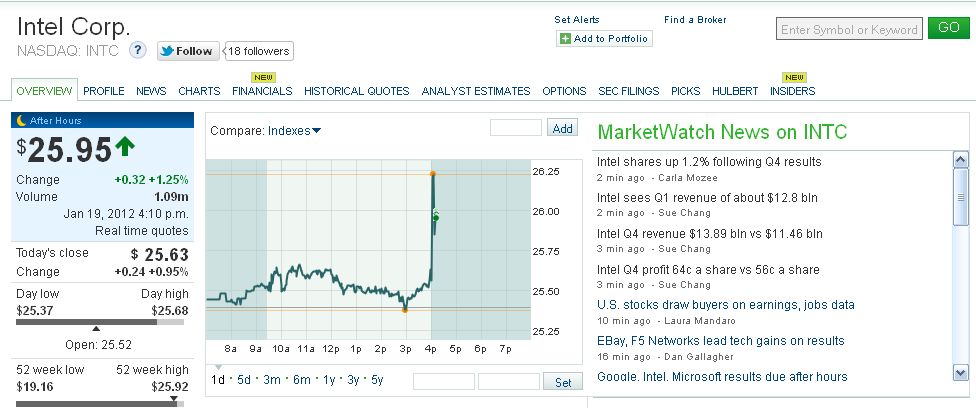
Task: Click the compare symbol input box
Action: pyautogui.click(x=515, y=128)
